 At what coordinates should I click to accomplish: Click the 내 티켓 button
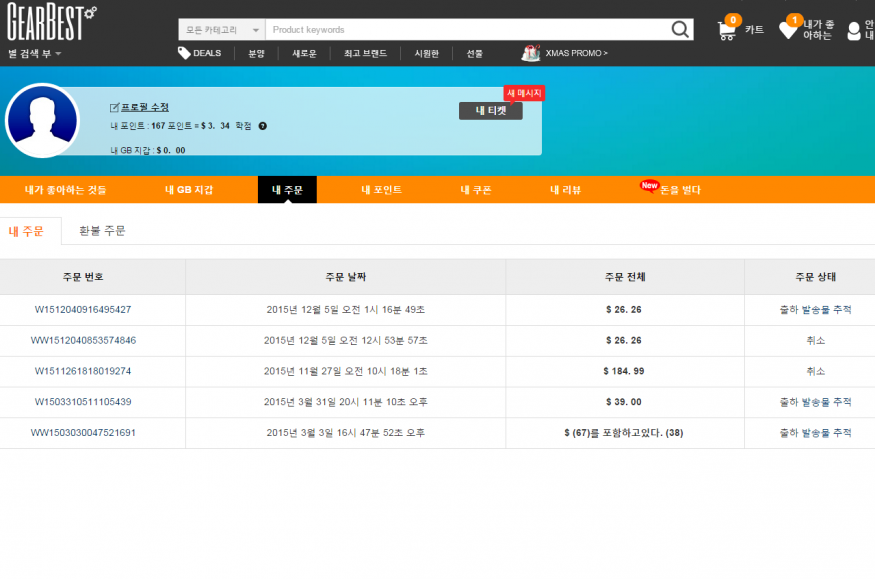click(x=490, y=111)
